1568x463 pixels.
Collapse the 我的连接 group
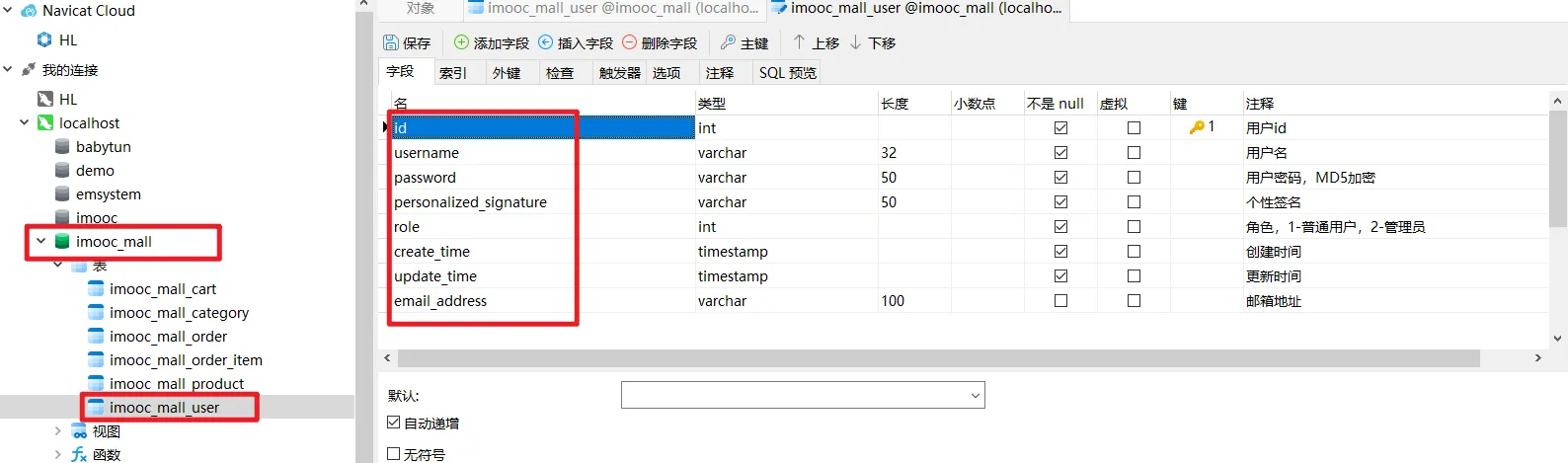pos(8,70)
